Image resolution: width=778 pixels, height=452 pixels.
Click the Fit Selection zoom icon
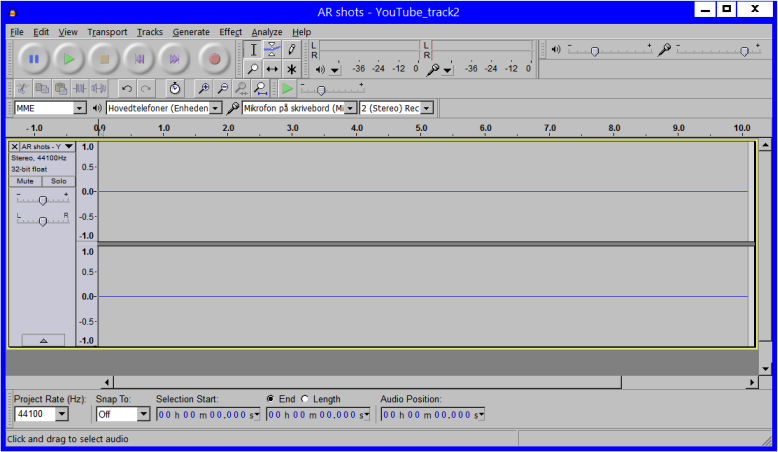click(x=241, y=89)
